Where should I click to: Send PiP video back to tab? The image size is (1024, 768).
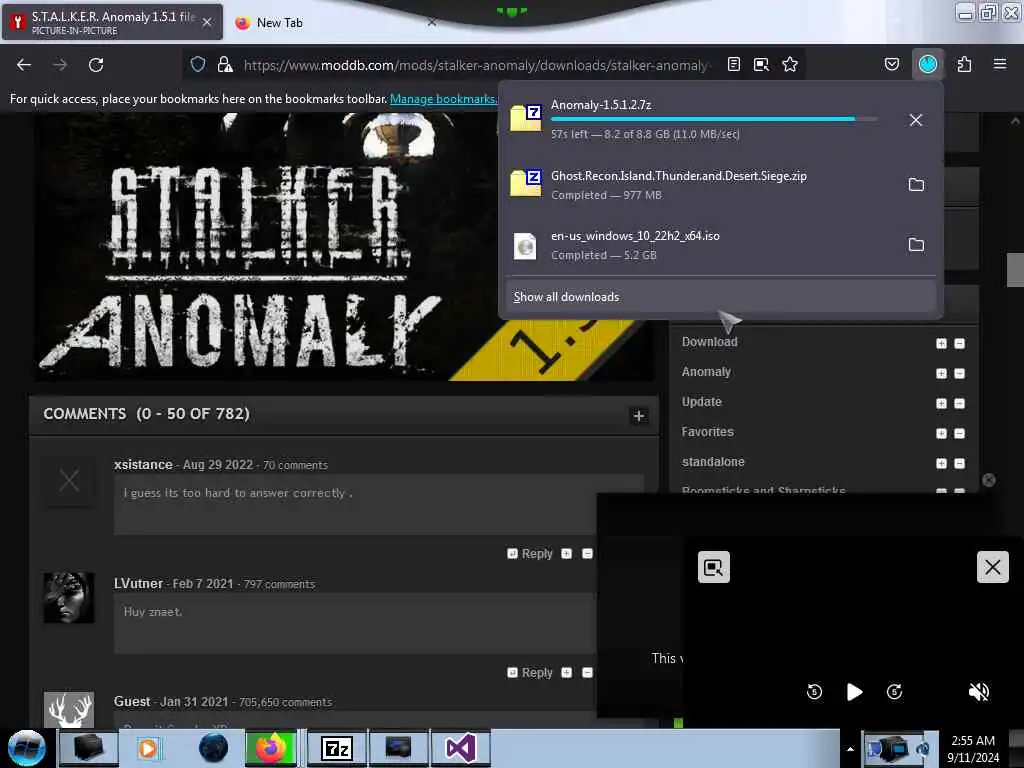713,567
